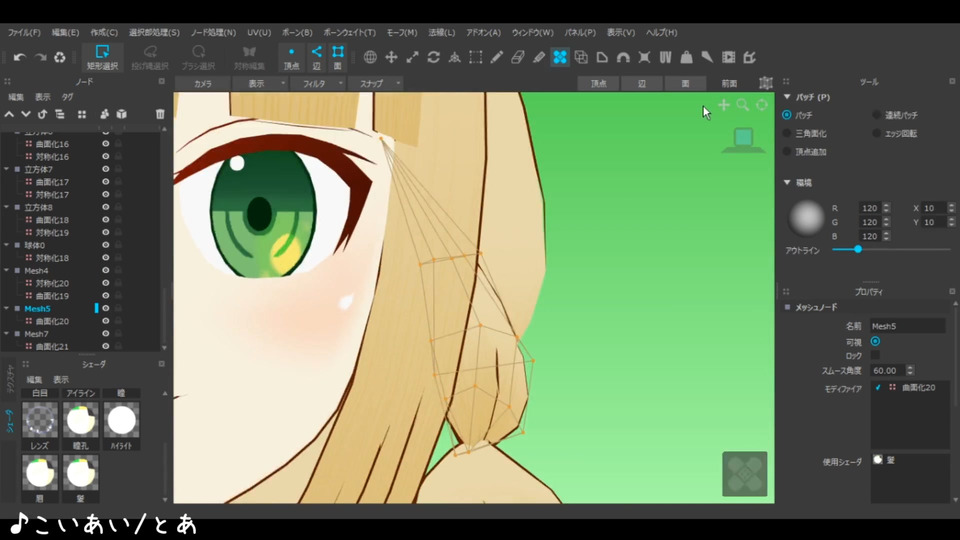Click the move tool icon
Screen dimensions: 960x540
click(391, 57)
